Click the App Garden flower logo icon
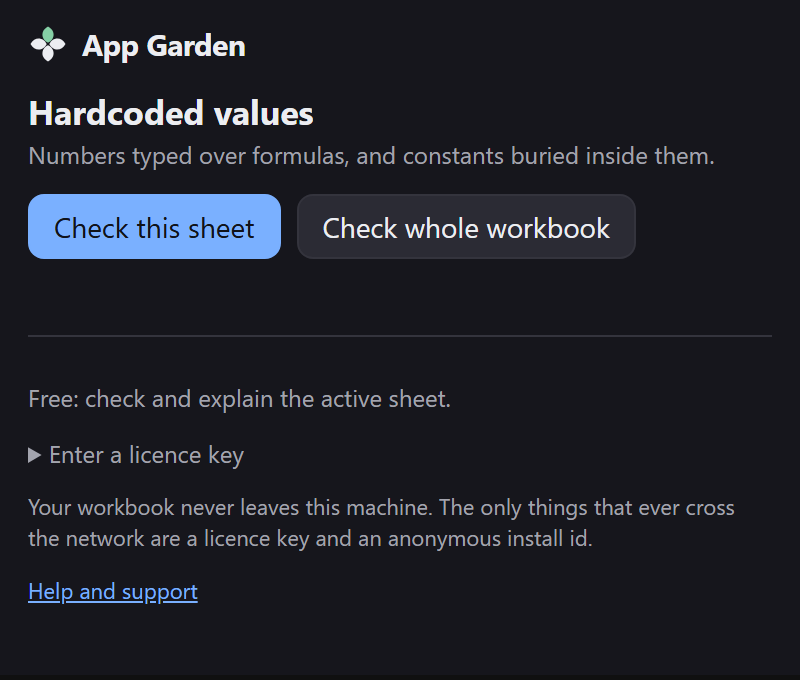The width and height of the screenshot is (800, 680). click(48, 44)
